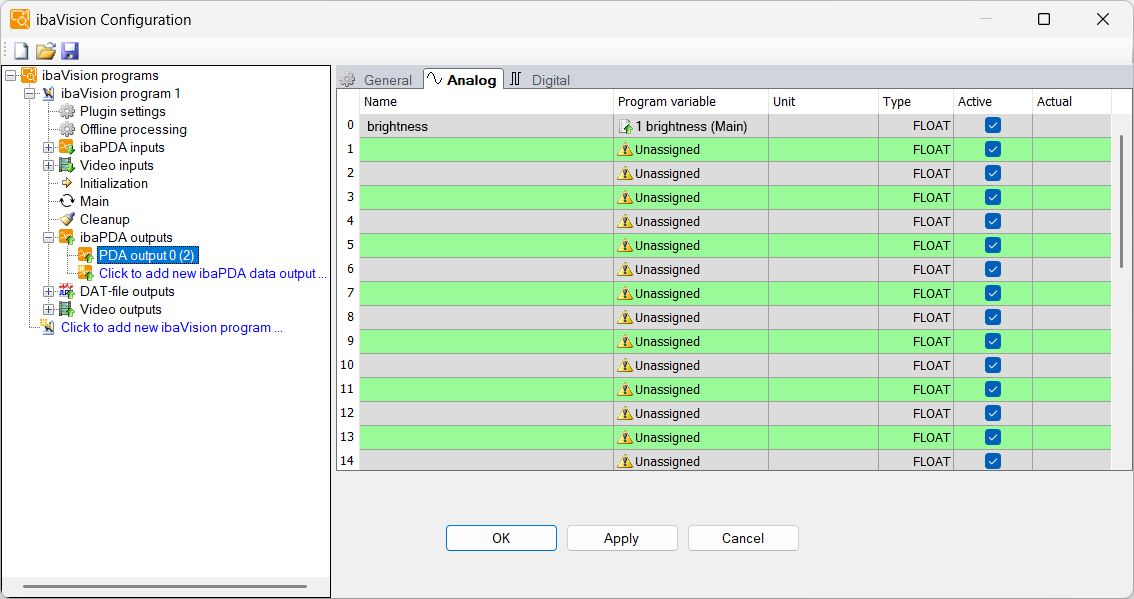The height and width of the screenshot is (599, 1134).
Task: Click the Type column header
Action: (916, 101)
